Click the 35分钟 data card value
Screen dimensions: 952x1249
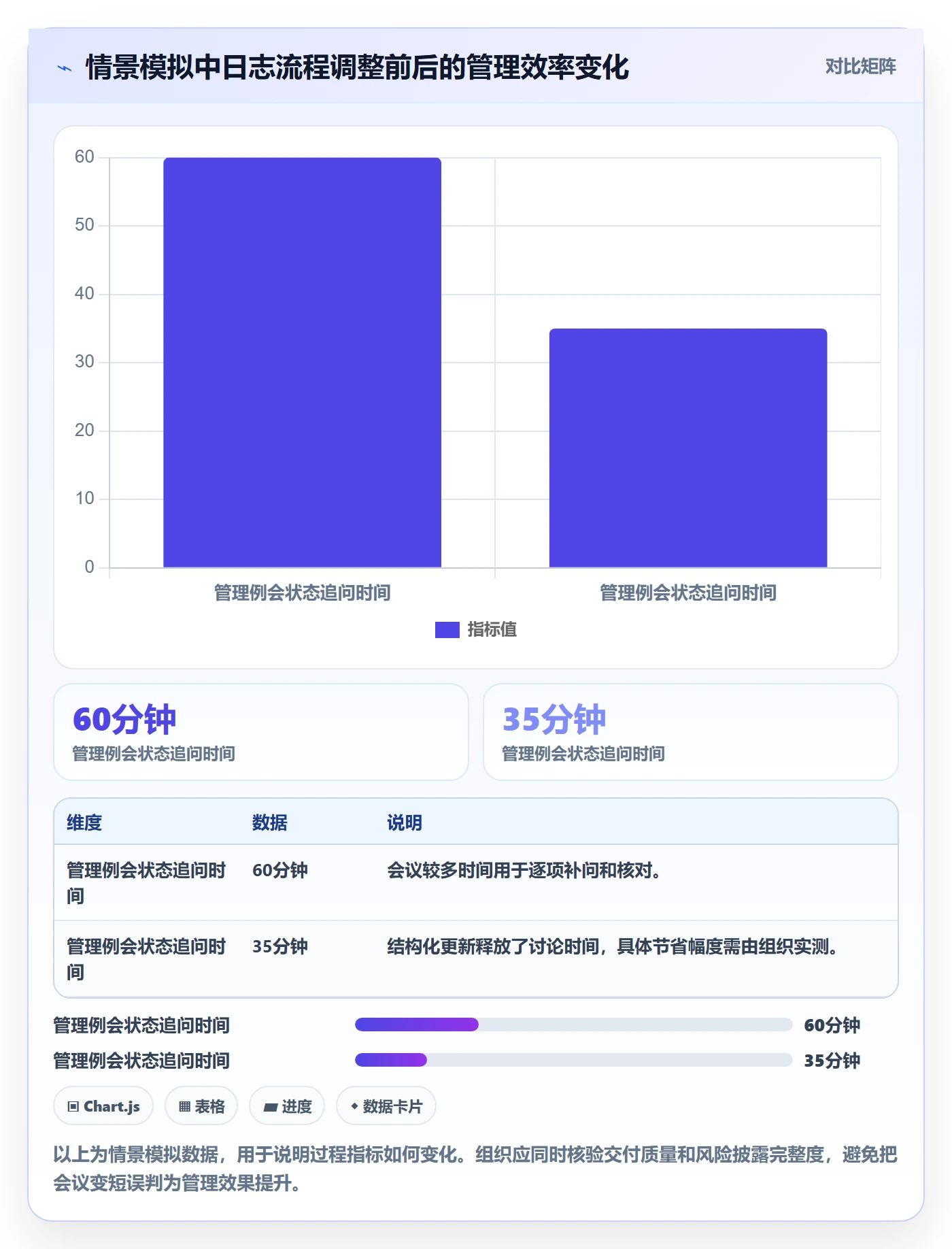click(x=554, y=719)
